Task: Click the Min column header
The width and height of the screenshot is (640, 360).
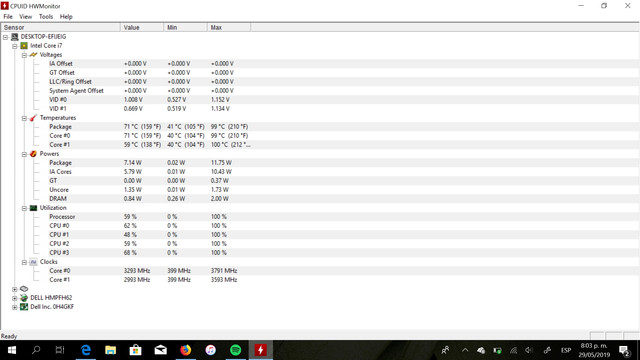Action: [185, 27]
